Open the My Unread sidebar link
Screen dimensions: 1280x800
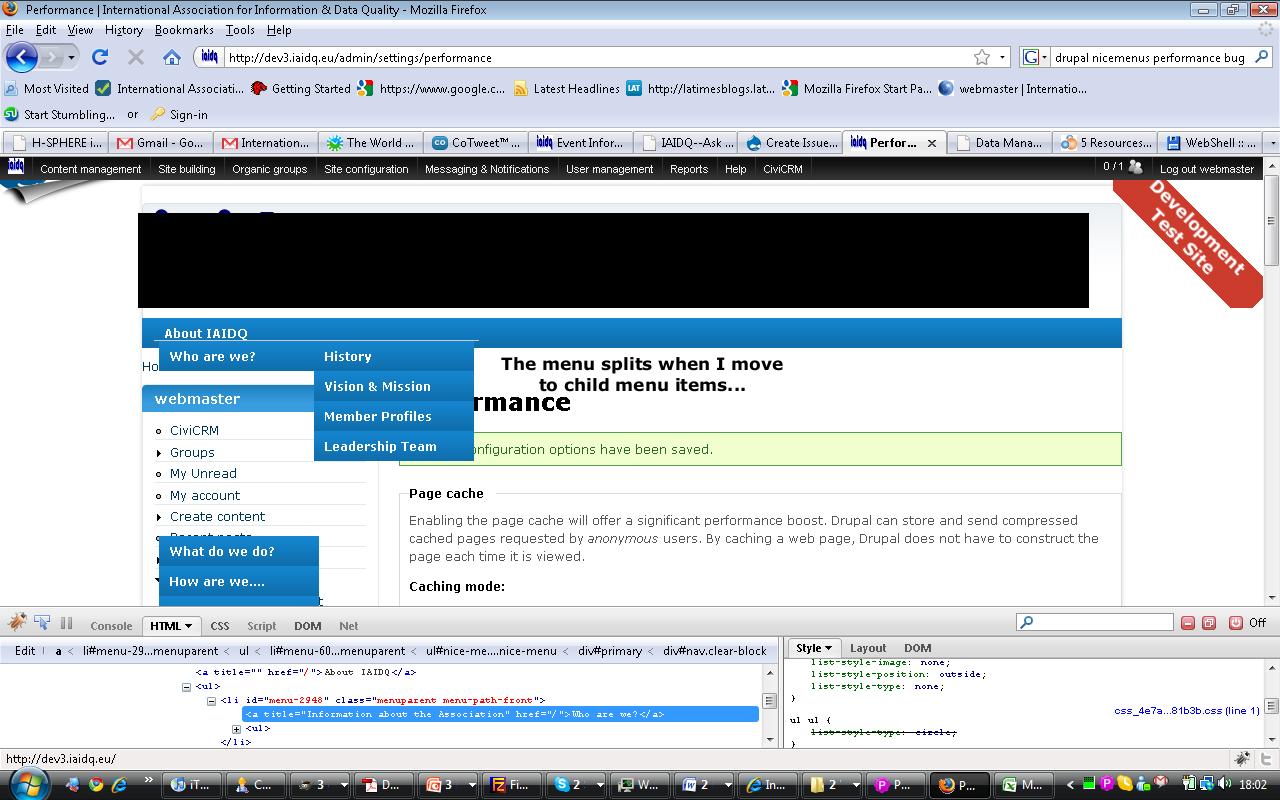pos(203,473)
